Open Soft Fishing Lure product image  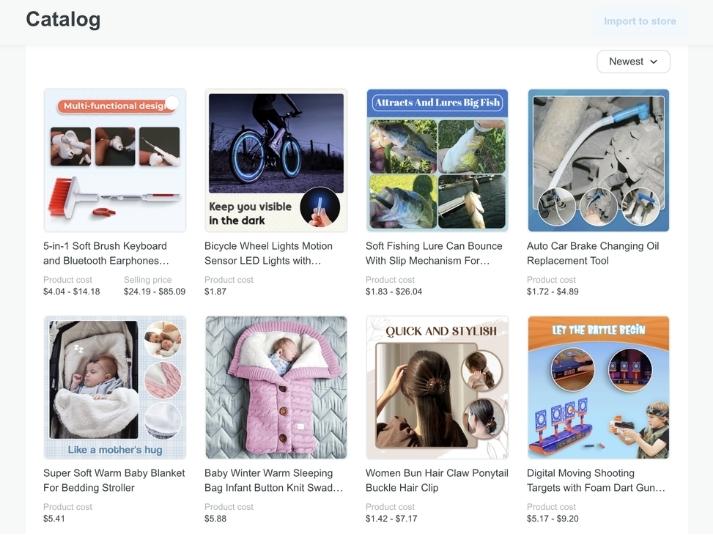[437, 160]
